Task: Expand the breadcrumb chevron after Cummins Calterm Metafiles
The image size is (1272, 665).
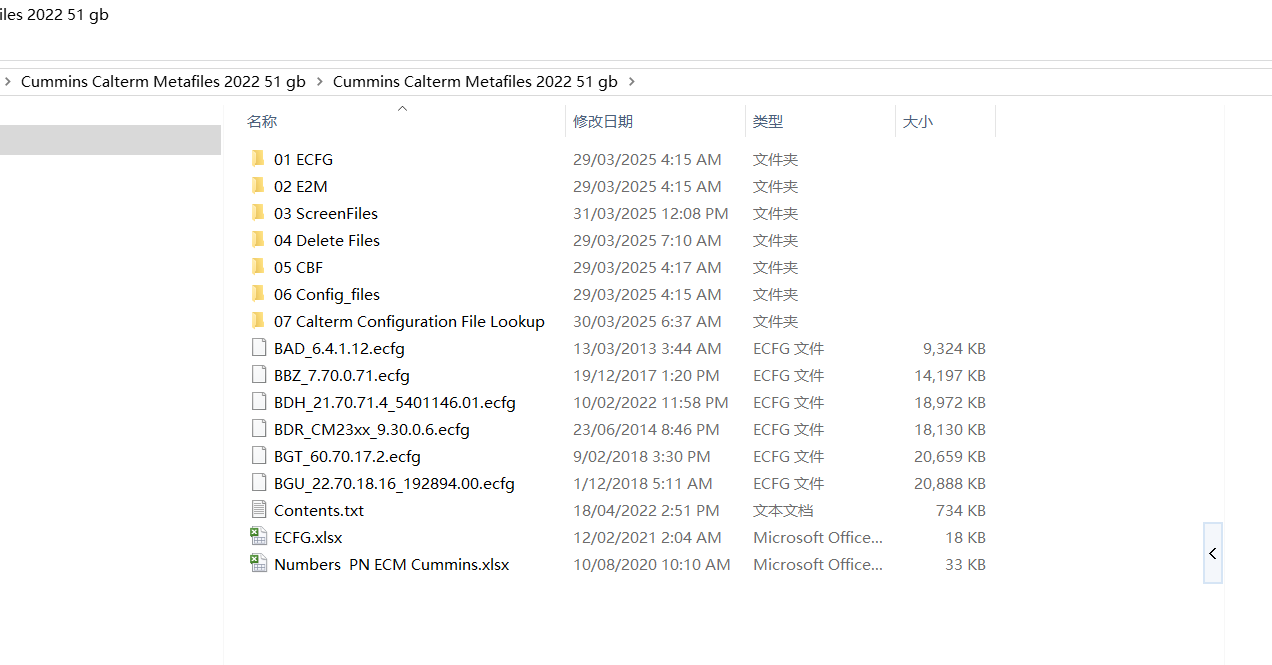Action: pos(318,81)
